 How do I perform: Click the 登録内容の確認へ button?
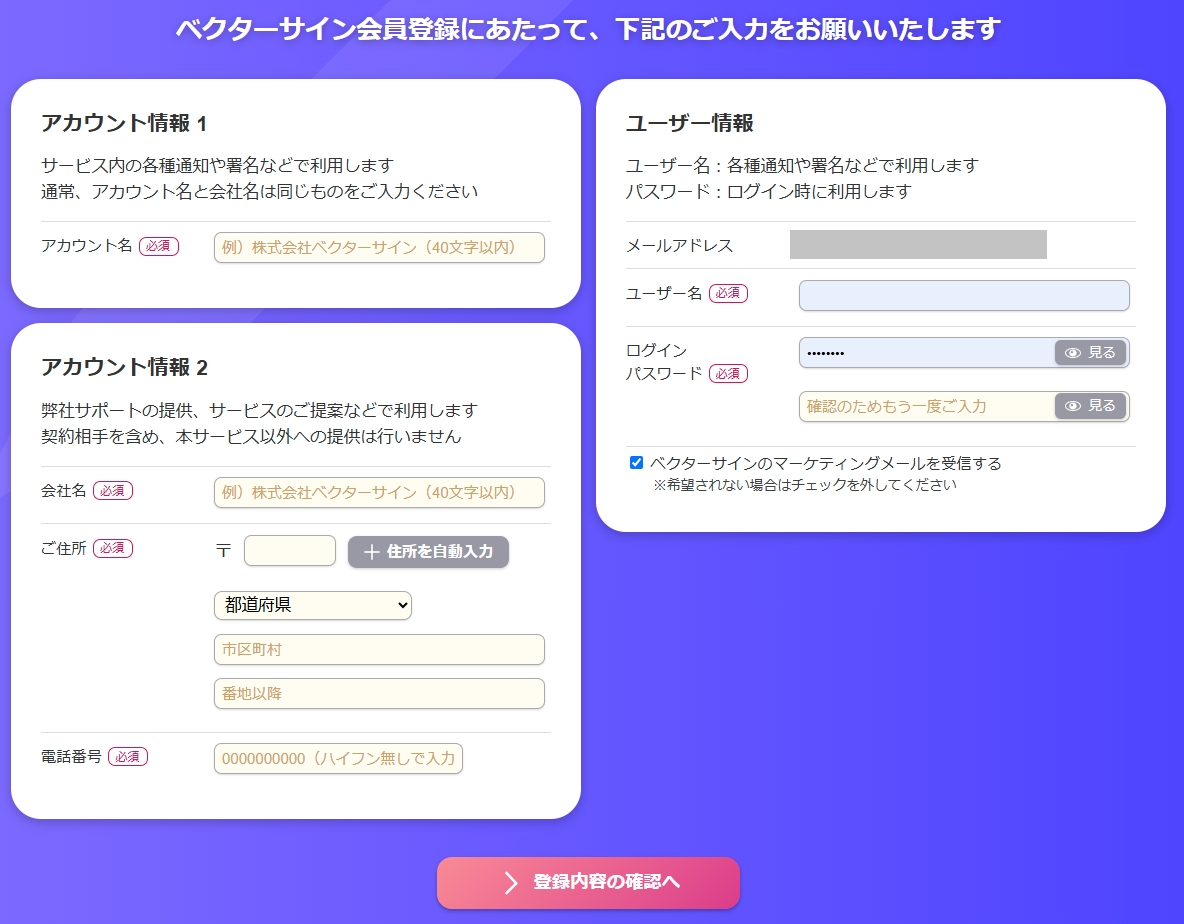[588, 882]
